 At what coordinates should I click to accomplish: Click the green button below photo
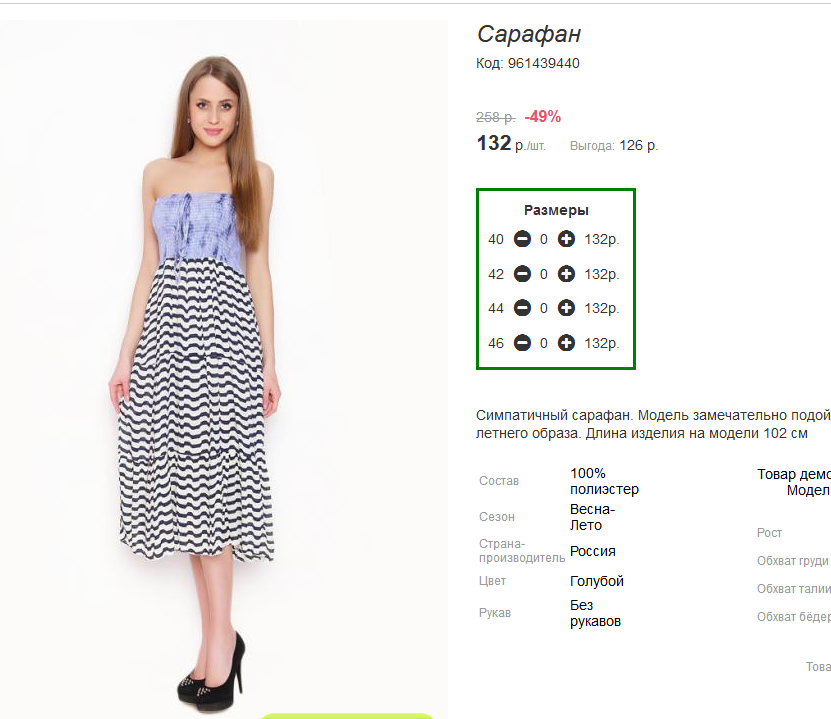pyautogui.click(x=347, y=716)
